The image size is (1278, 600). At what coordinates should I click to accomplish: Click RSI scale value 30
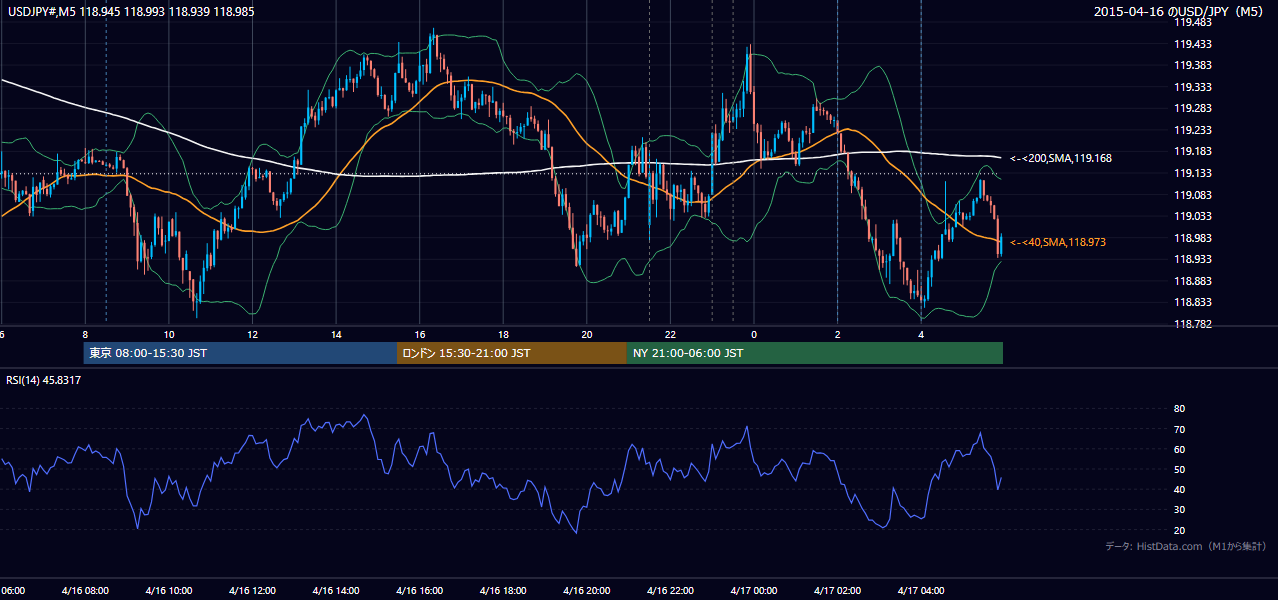tap(1179, 510)
